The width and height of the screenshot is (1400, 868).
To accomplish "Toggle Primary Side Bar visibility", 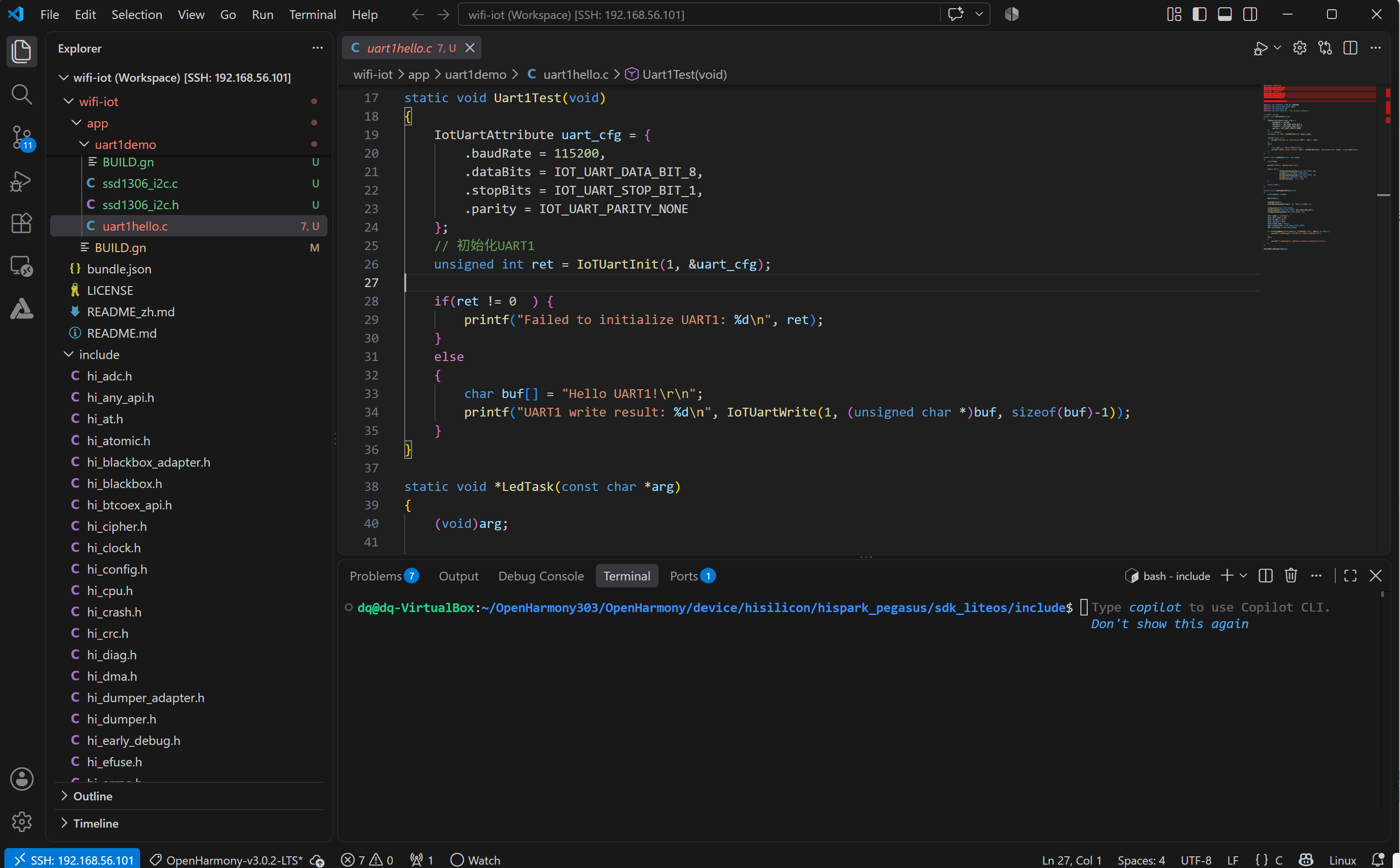I will (x=1199, y=14).
